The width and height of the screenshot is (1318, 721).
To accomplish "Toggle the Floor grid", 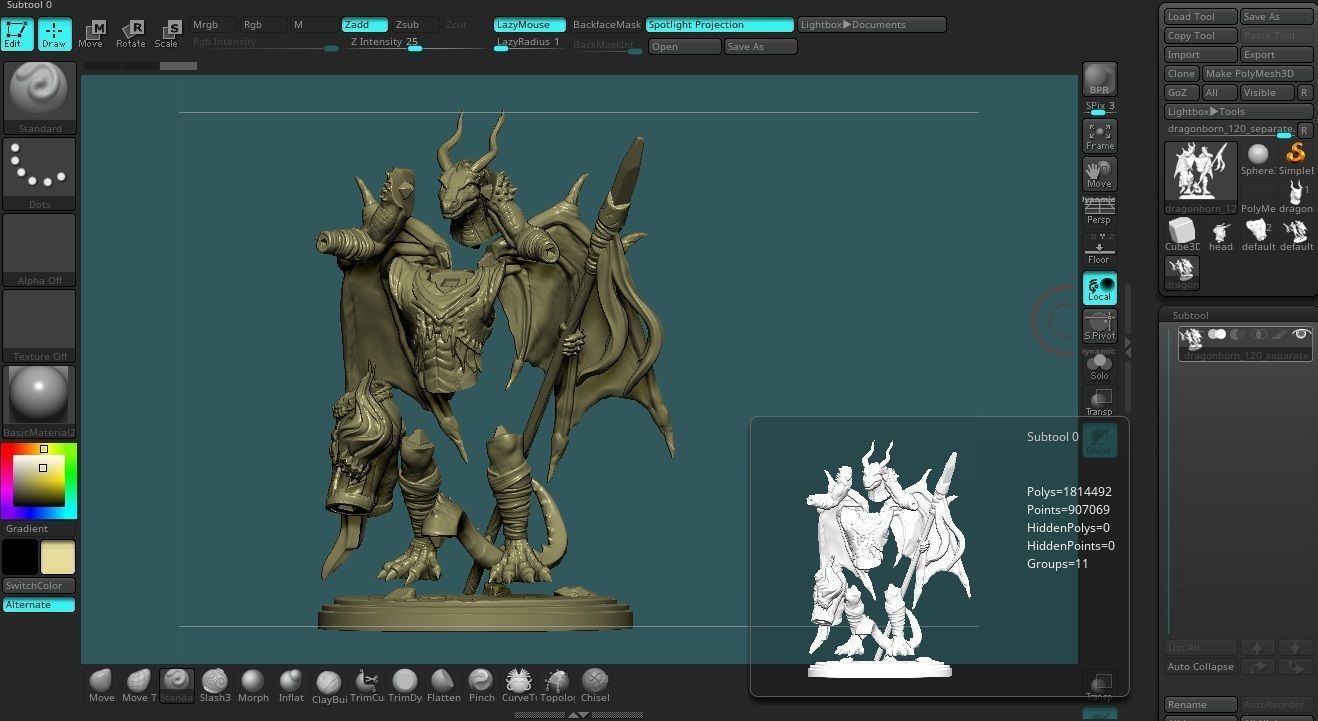I will pyautogui.click(x=1100, y=250).
